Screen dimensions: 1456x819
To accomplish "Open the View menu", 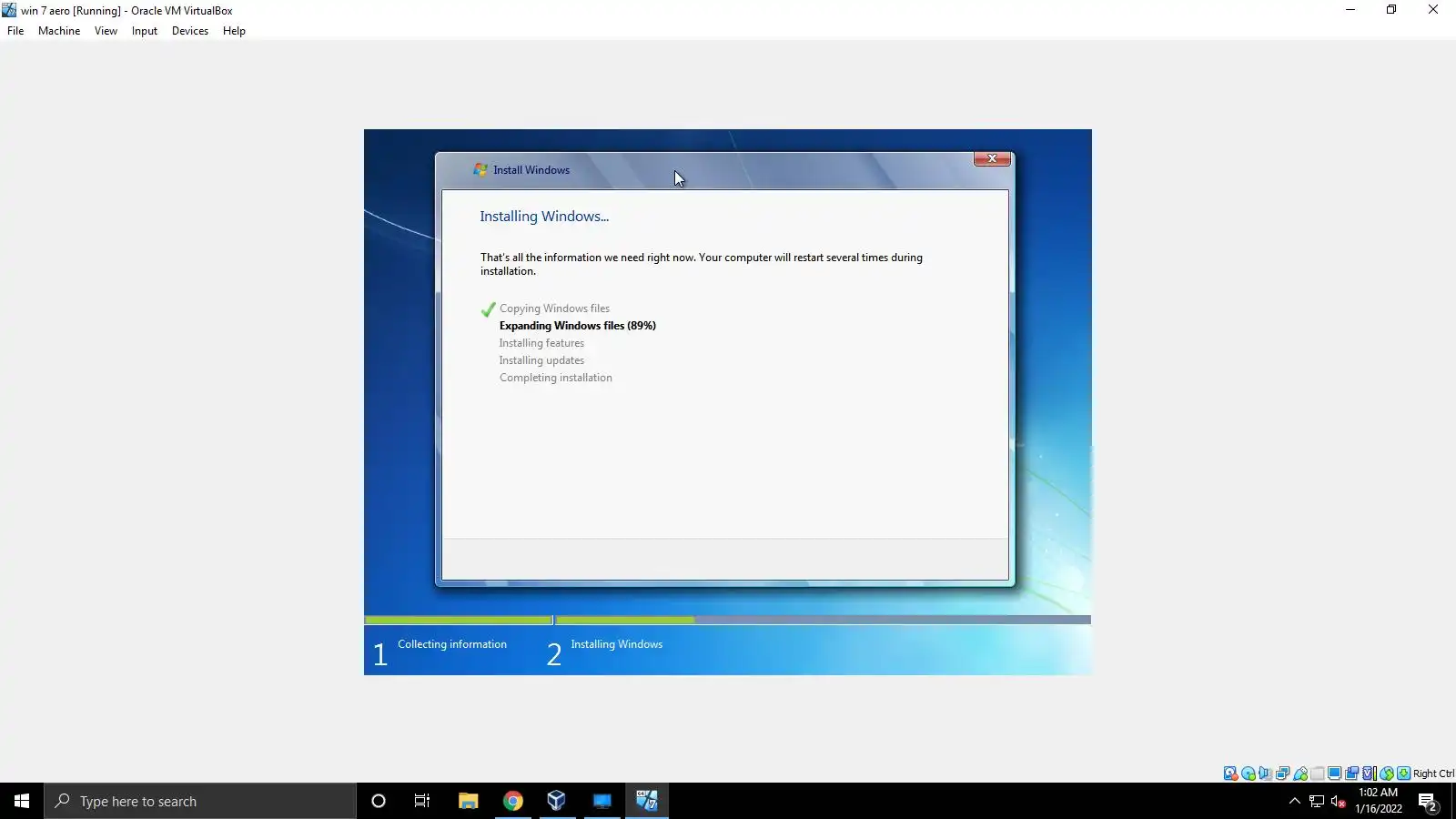I will (106, 31).
